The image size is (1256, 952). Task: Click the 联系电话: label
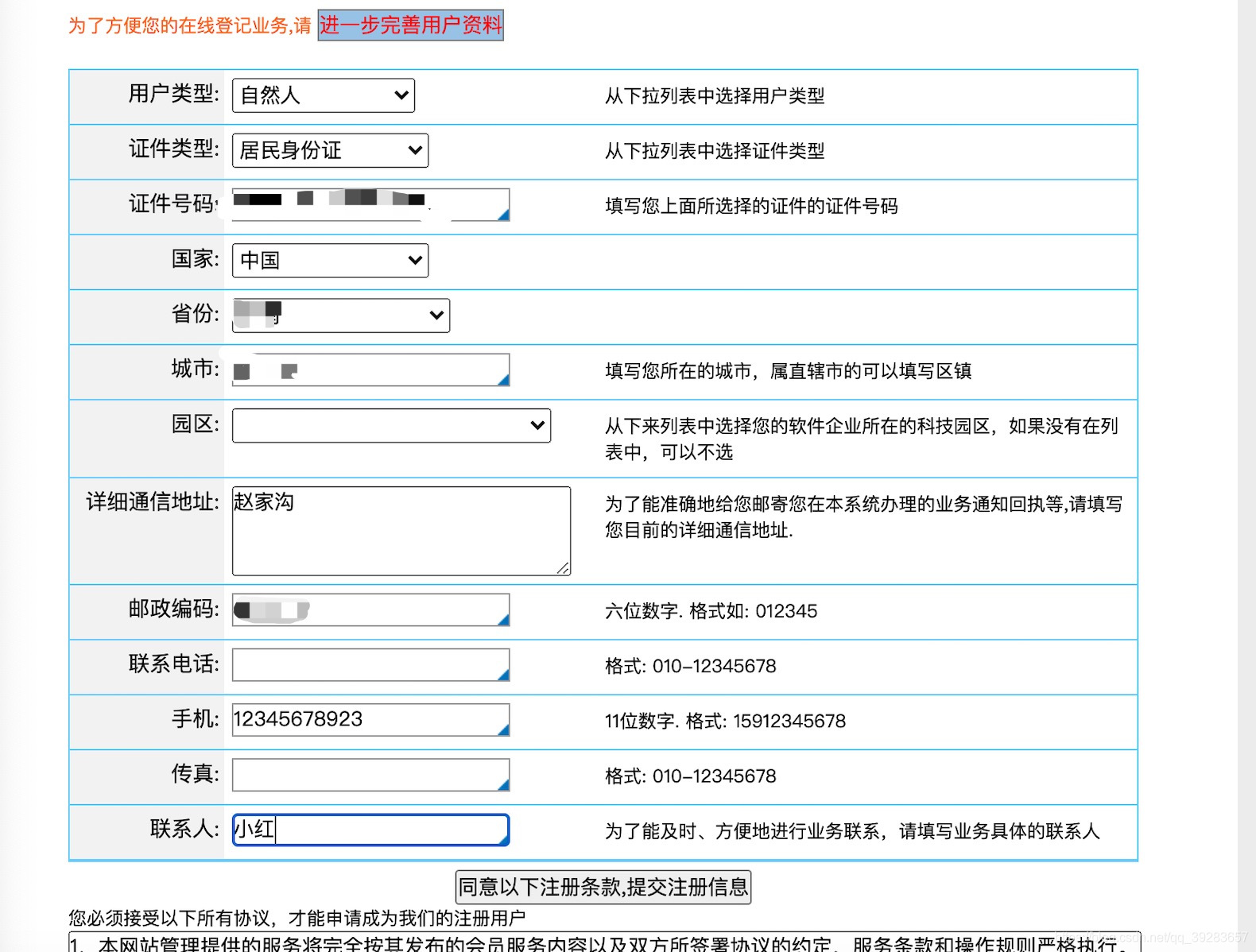click(174, 664)
